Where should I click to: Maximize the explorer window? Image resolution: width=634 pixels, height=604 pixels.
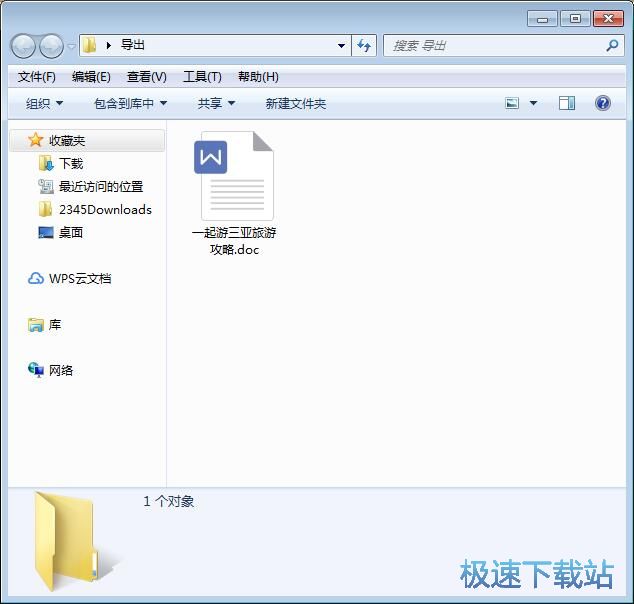click(575, 19)
